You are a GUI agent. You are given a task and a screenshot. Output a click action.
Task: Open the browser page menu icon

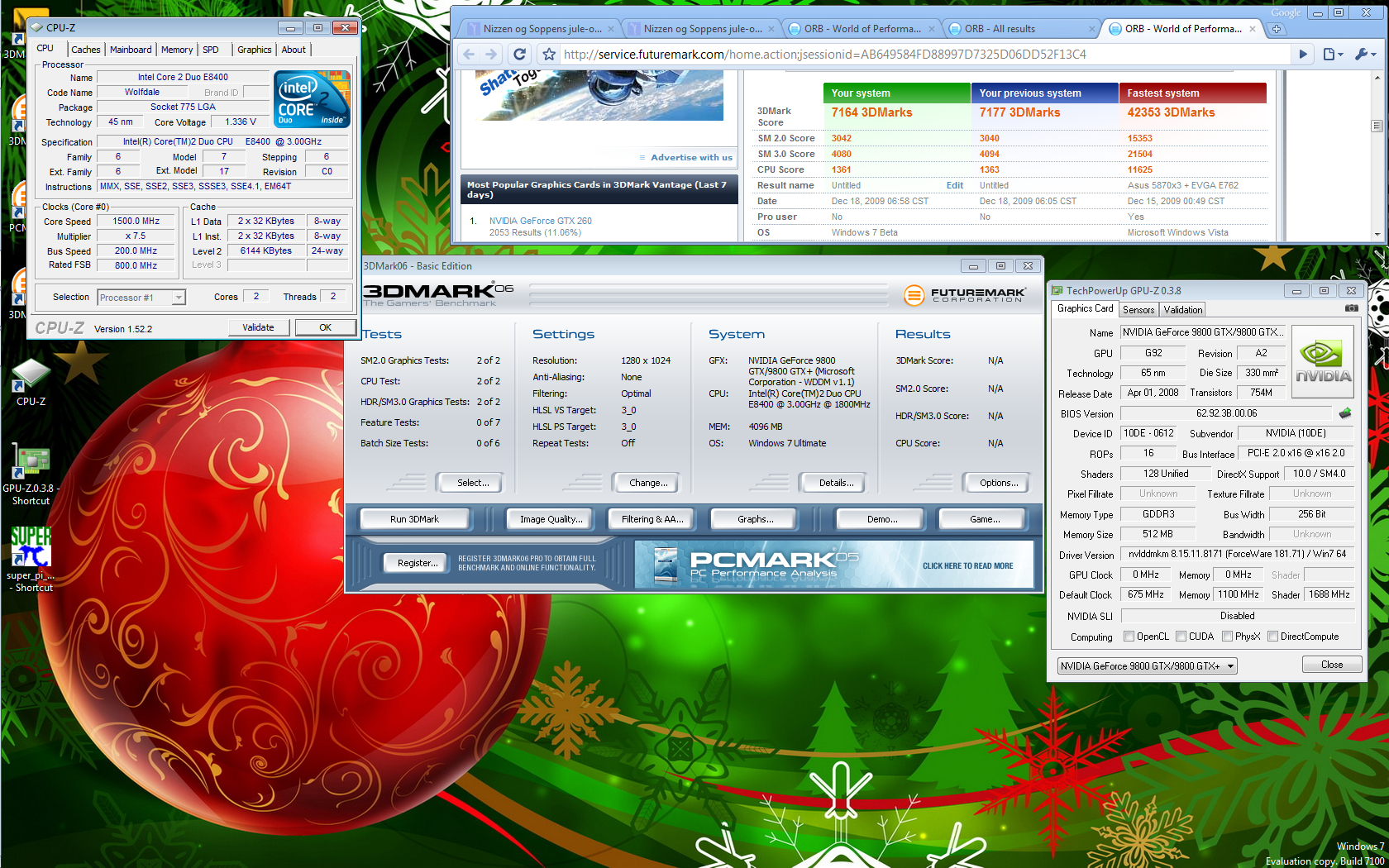point(1333,55)
